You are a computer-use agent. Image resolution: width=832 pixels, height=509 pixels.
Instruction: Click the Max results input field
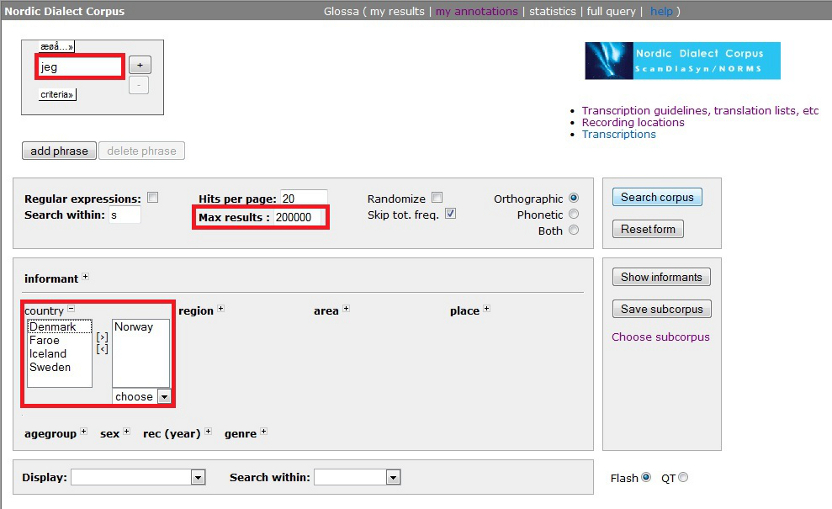pyautogui.click(x=299, y=217)
